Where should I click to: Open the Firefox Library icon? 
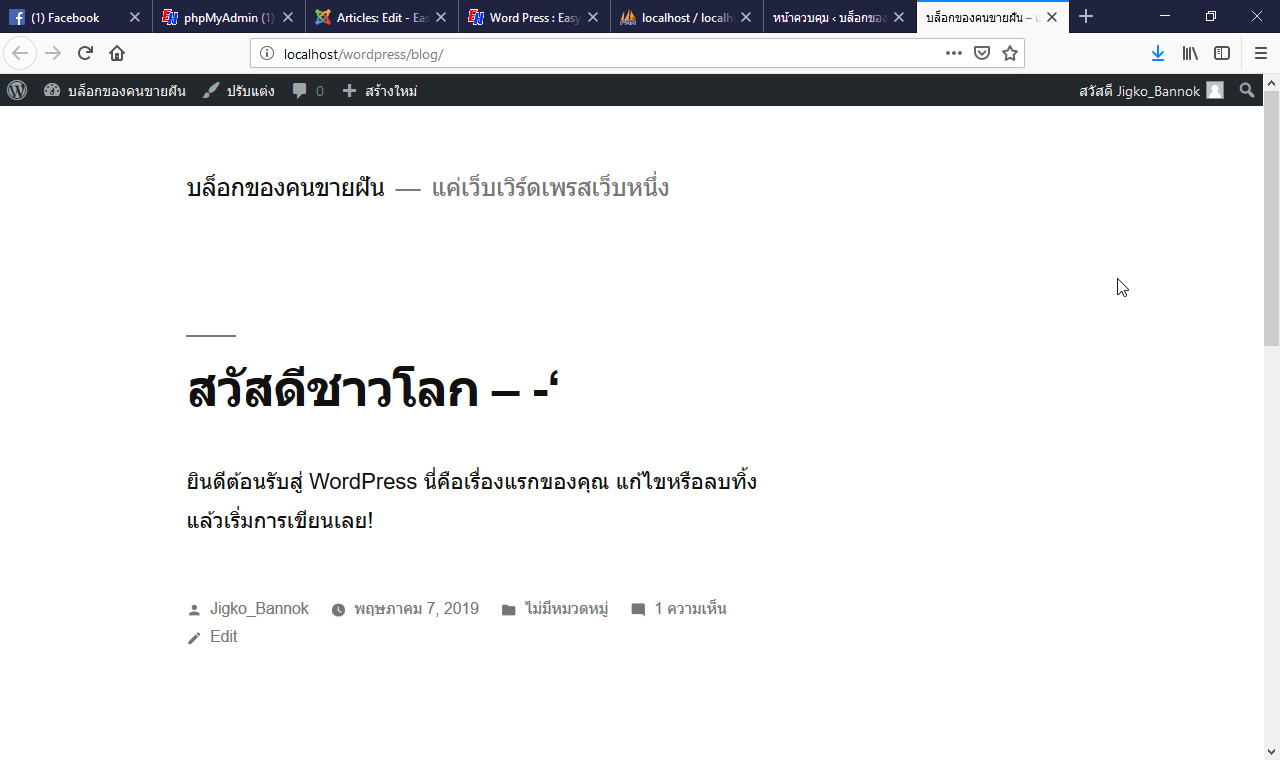click(x=1189, y=53)
